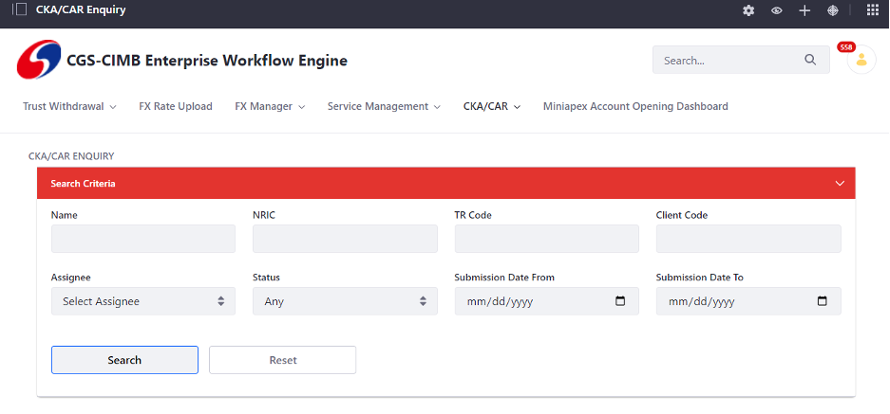Click the Name input field

pyautogui.click(x=143, y=239)
